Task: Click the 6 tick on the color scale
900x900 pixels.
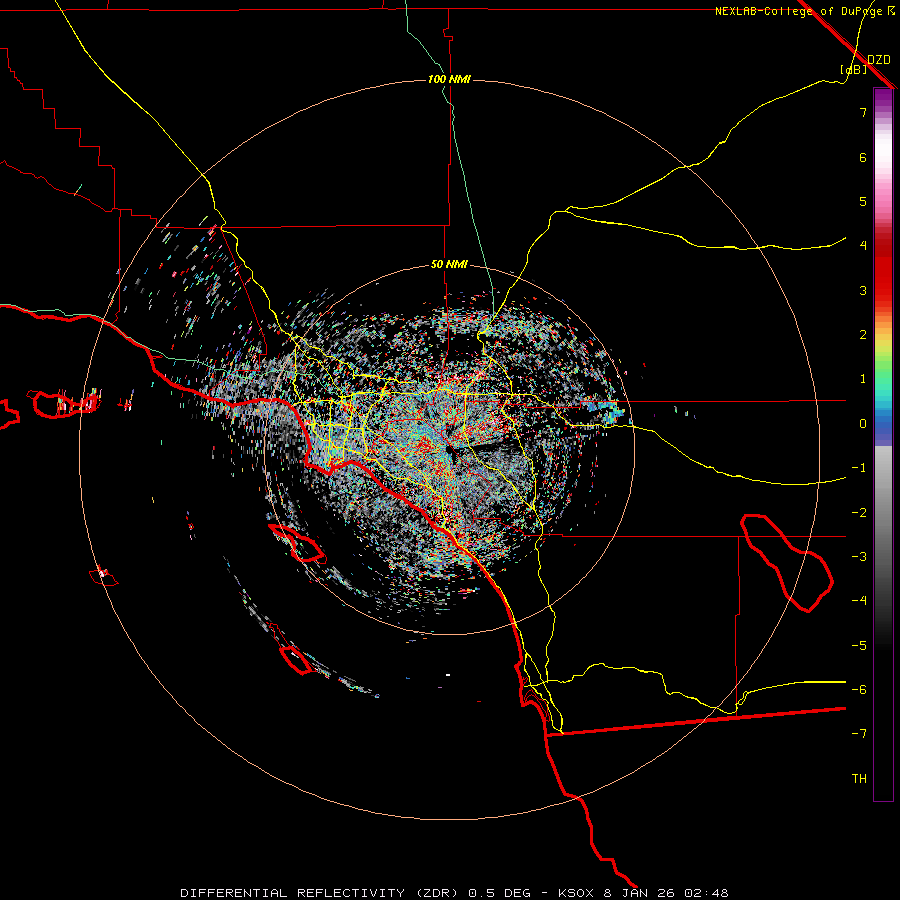Action: point(863,157)
